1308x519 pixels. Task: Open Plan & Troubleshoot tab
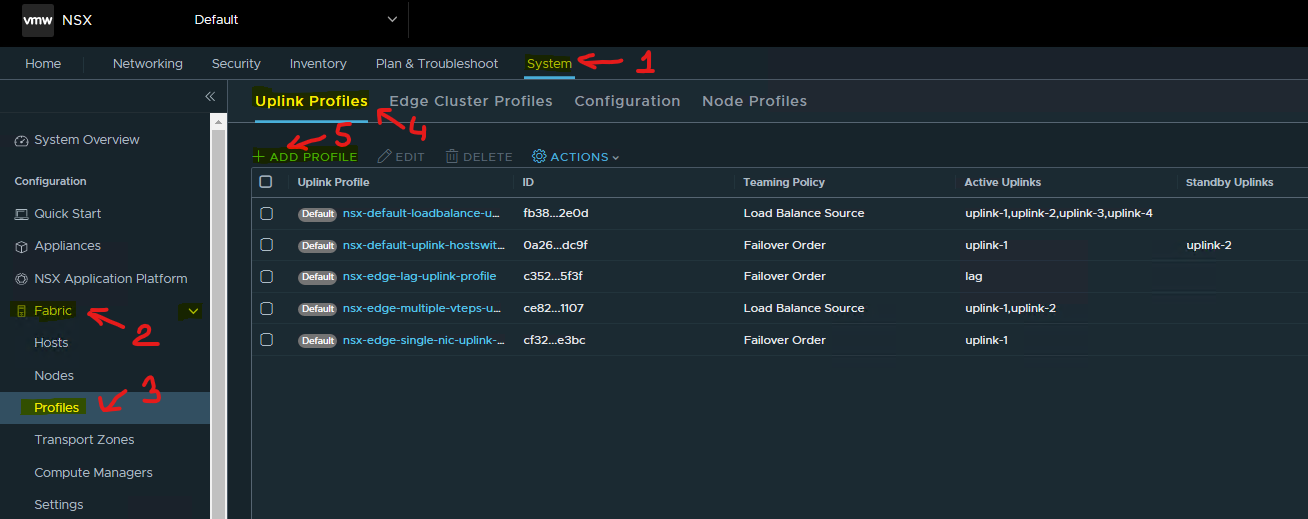point(437,64)
